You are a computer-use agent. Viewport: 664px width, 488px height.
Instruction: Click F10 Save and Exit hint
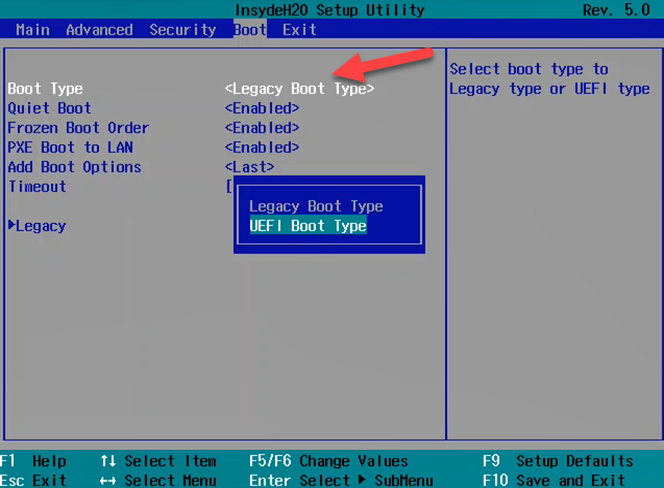(558, 480)
